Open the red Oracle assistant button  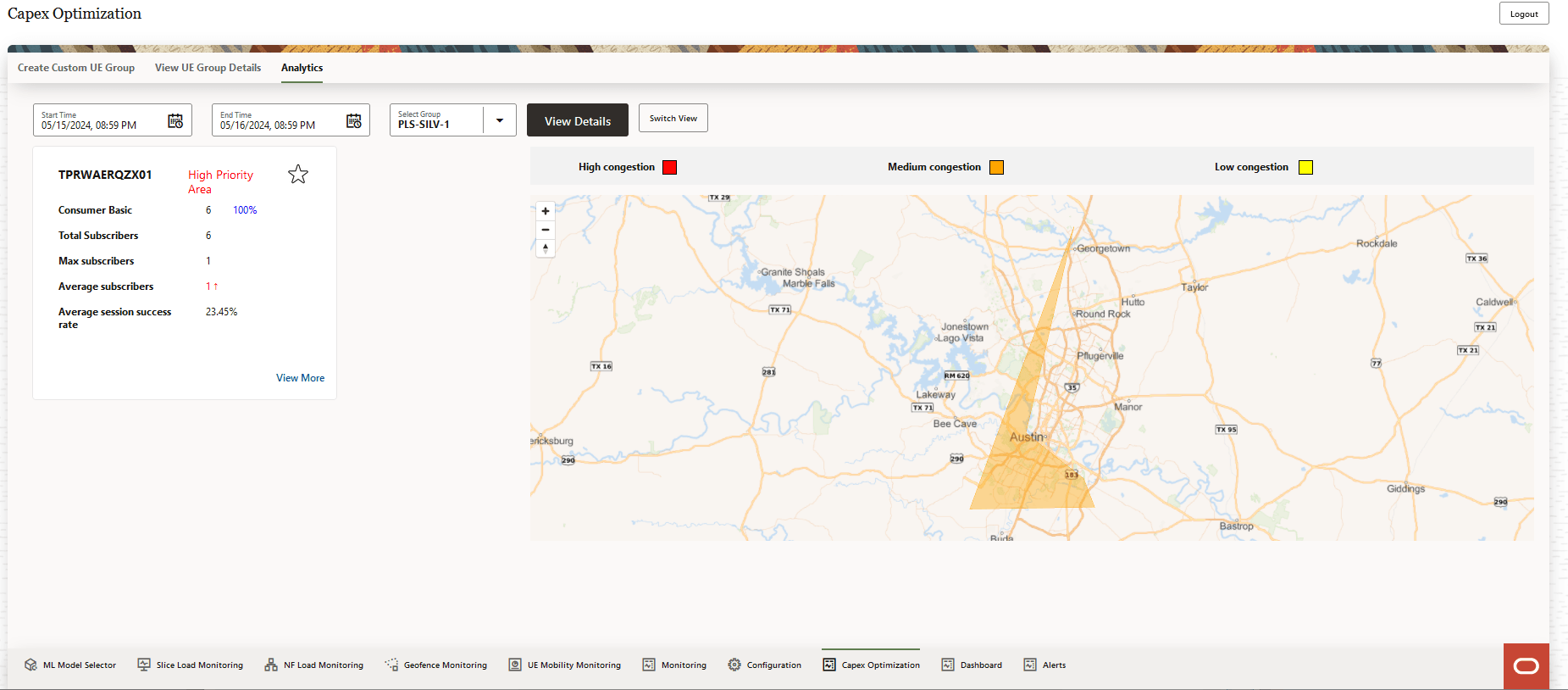pos(1526,666)
